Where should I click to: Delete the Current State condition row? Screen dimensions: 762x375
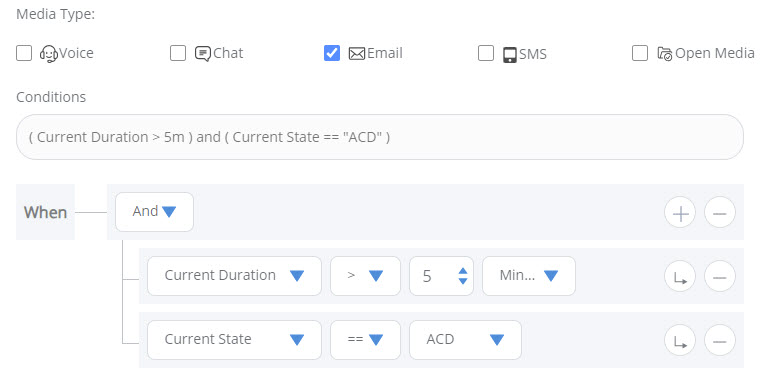(720, 340)
